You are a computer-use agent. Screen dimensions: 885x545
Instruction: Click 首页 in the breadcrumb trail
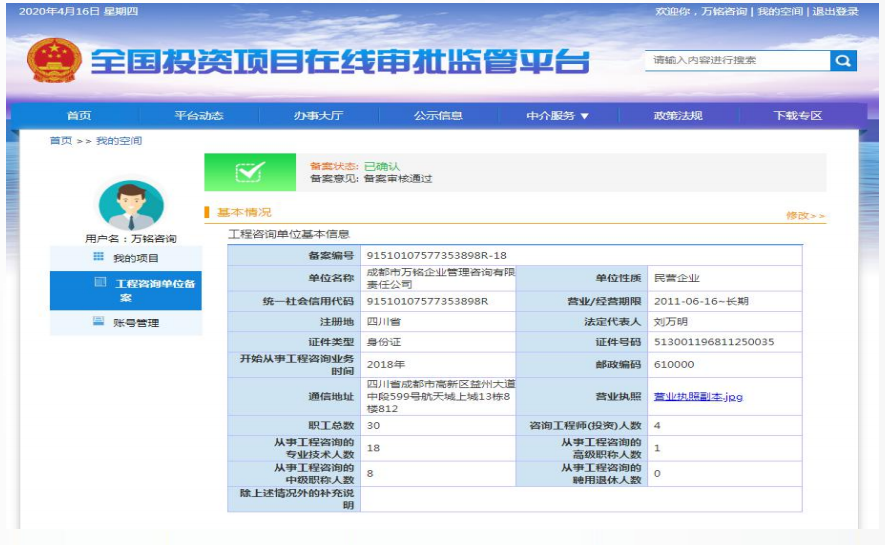coord(61,141)
